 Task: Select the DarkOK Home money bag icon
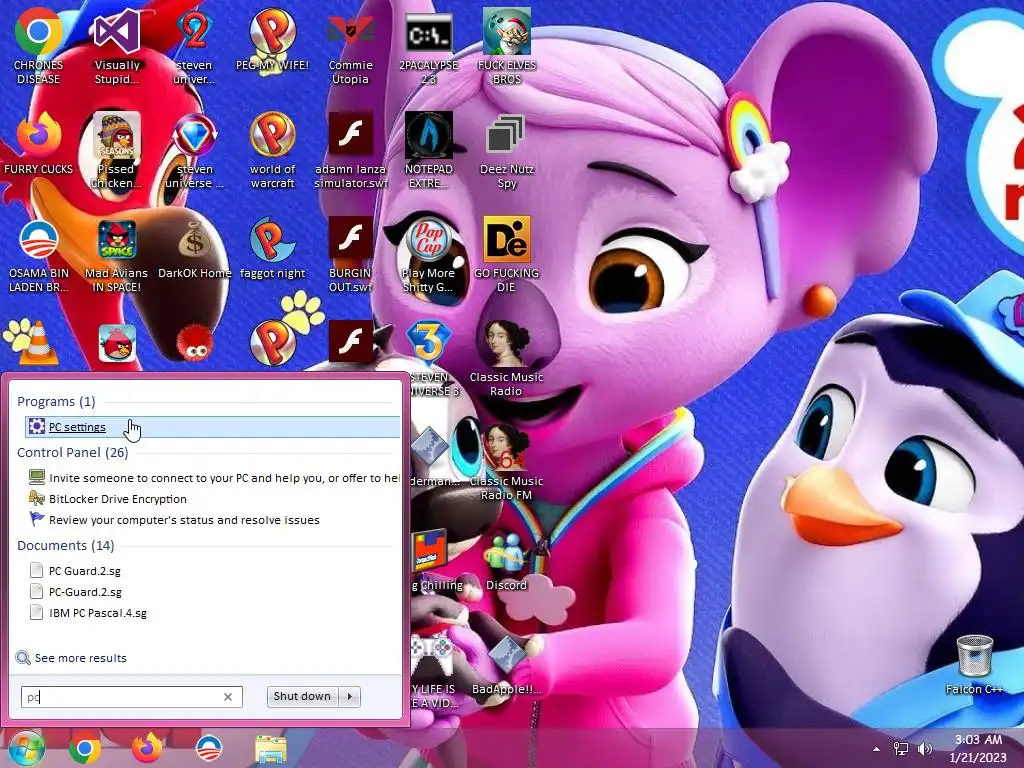[195, 249]
